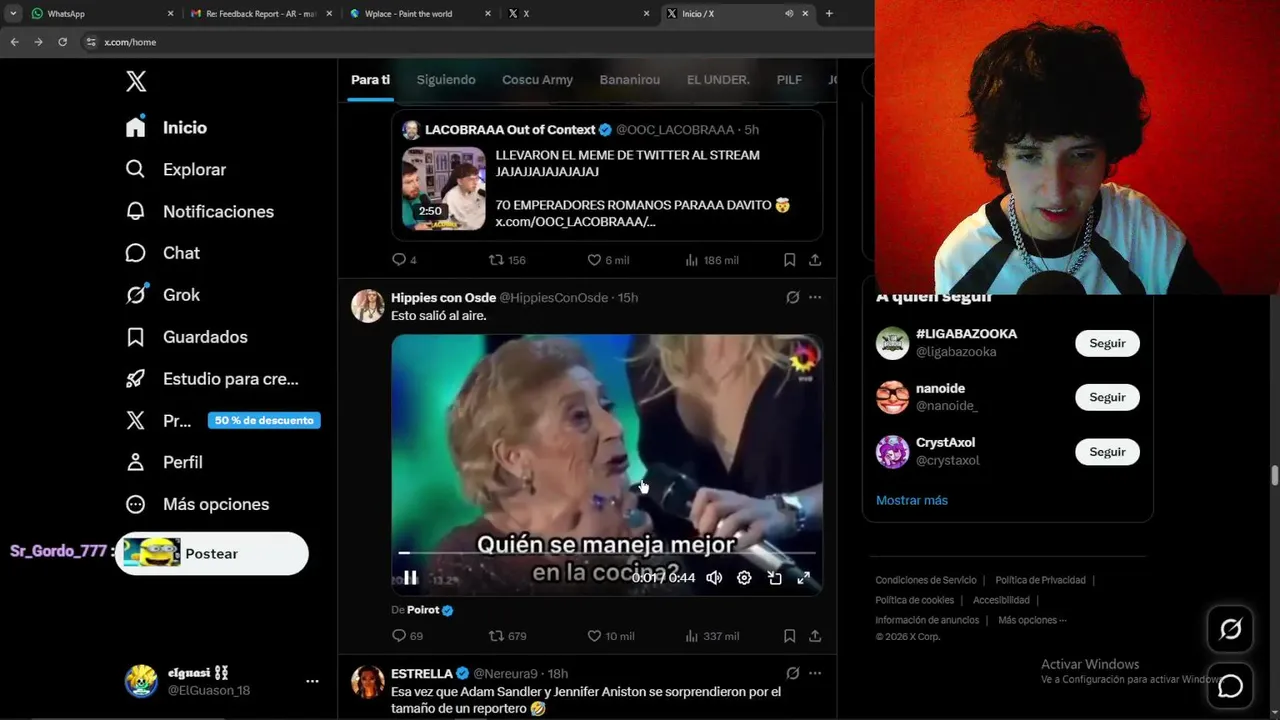The height and width of the screenshot is (720, 1280).
Task: Click the Postear button
Action: (x=212, y=553)
